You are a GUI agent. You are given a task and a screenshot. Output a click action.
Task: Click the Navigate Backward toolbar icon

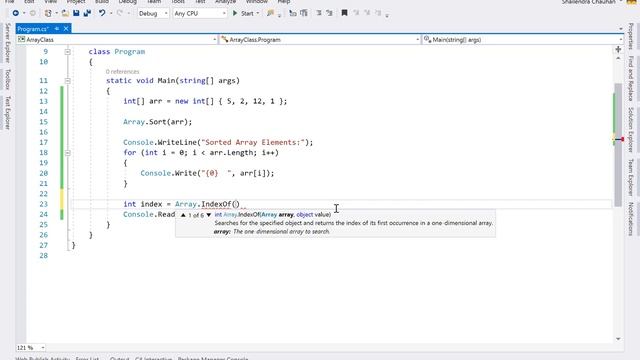(16, 13)
